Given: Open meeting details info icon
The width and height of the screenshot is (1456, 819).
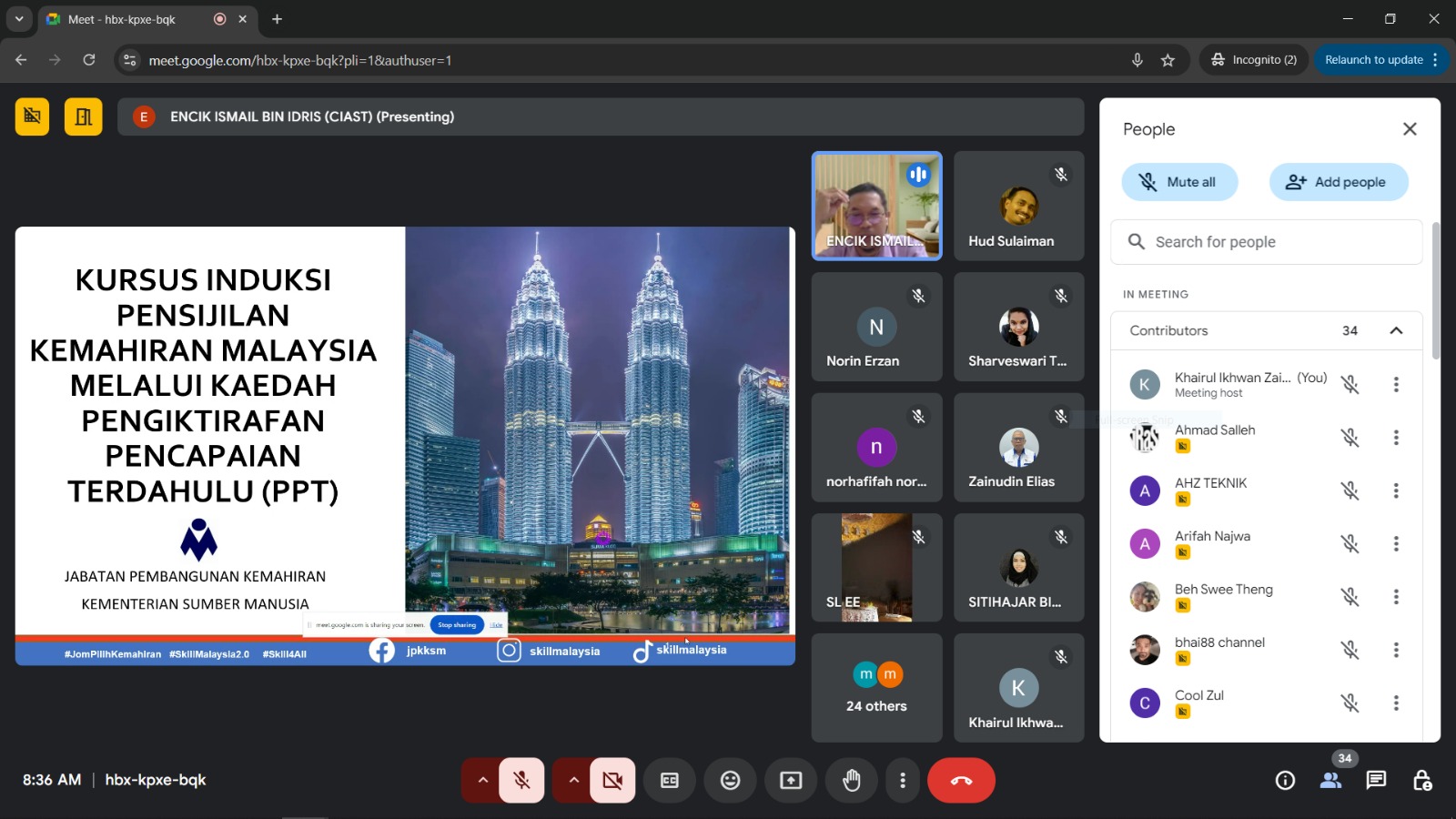Looking at the screenshot, I should pos(1285,781).
